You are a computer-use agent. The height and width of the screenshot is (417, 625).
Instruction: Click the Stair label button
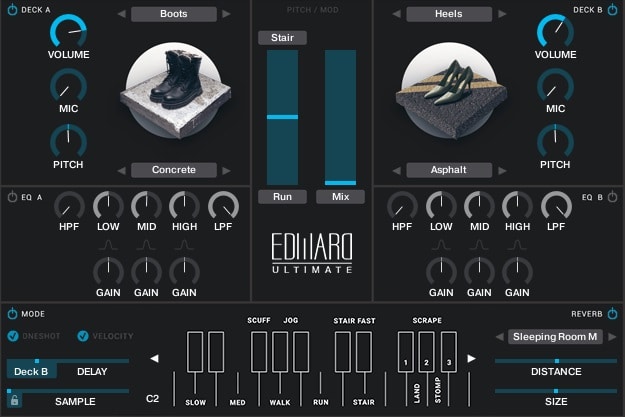coord(282,38)
